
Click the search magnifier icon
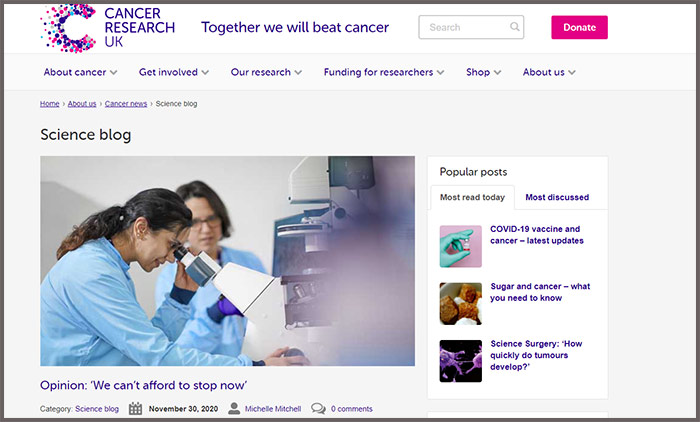tap(514, 27)
